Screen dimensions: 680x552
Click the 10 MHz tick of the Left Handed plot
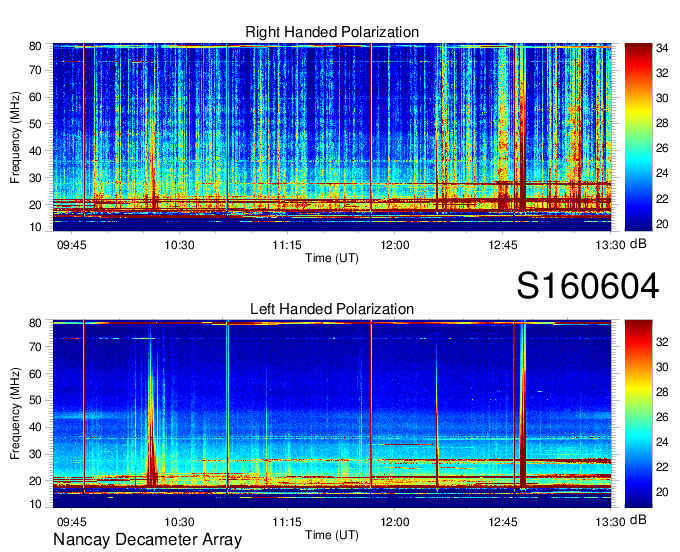coord(35,504)
